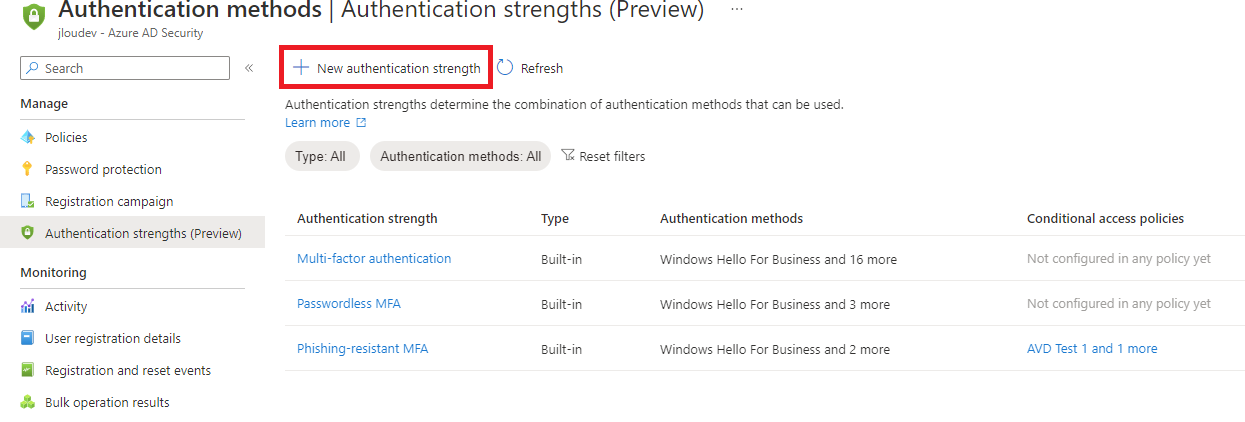Click the Policies icon in sidebar
This screenshot has width=1245, height=422.
point(28,137)
